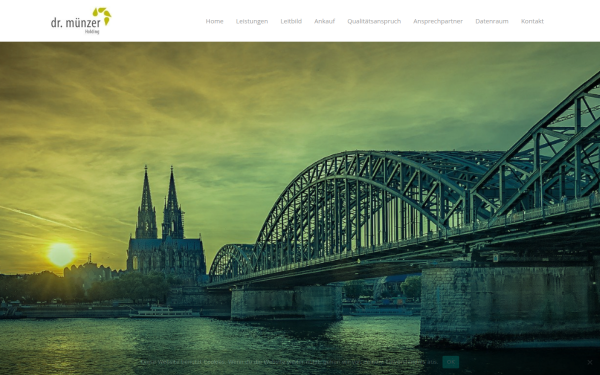Go to Kontakt page
Screen dimensions: 600x375
click(x=532, y=21)
